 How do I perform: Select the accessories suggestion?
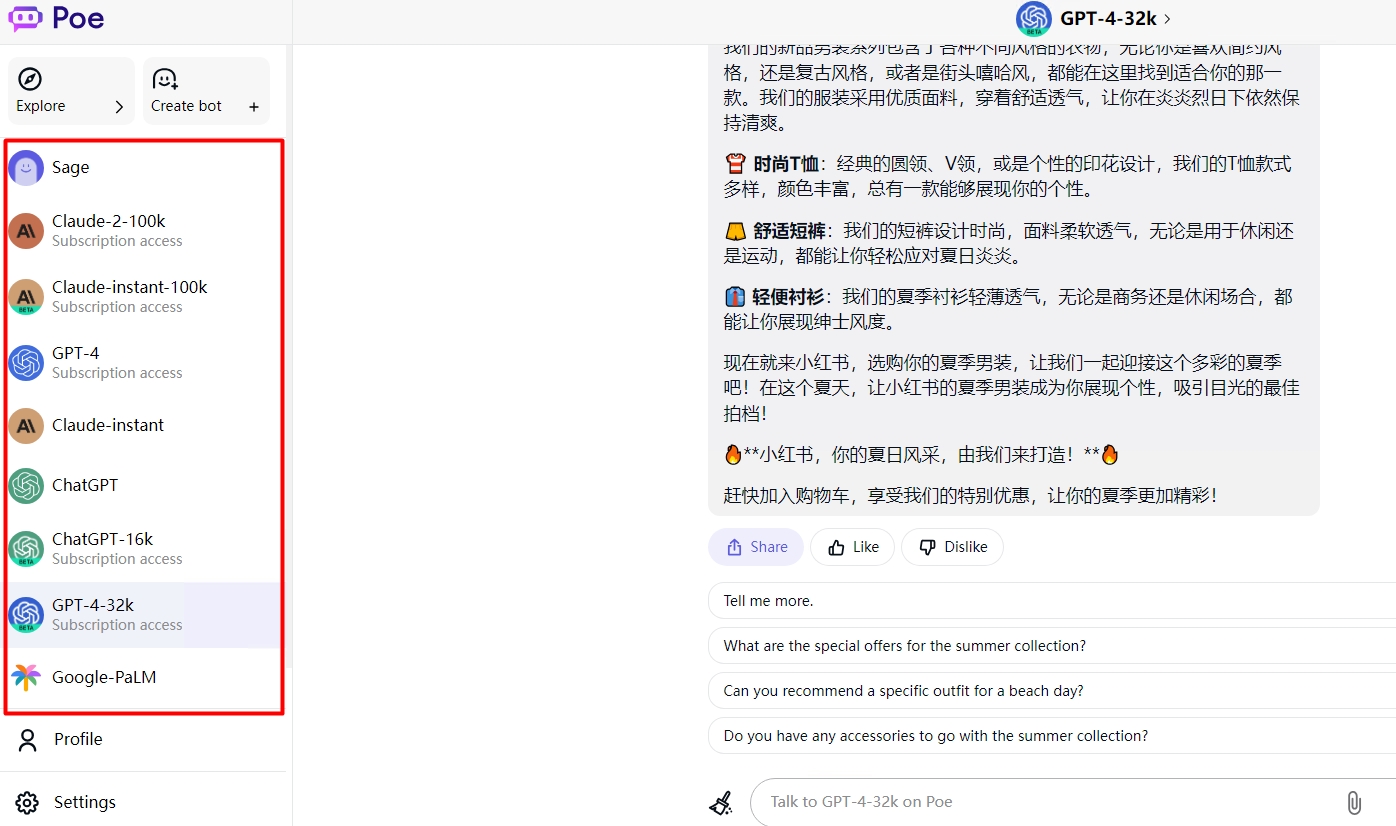(1052, 736)
